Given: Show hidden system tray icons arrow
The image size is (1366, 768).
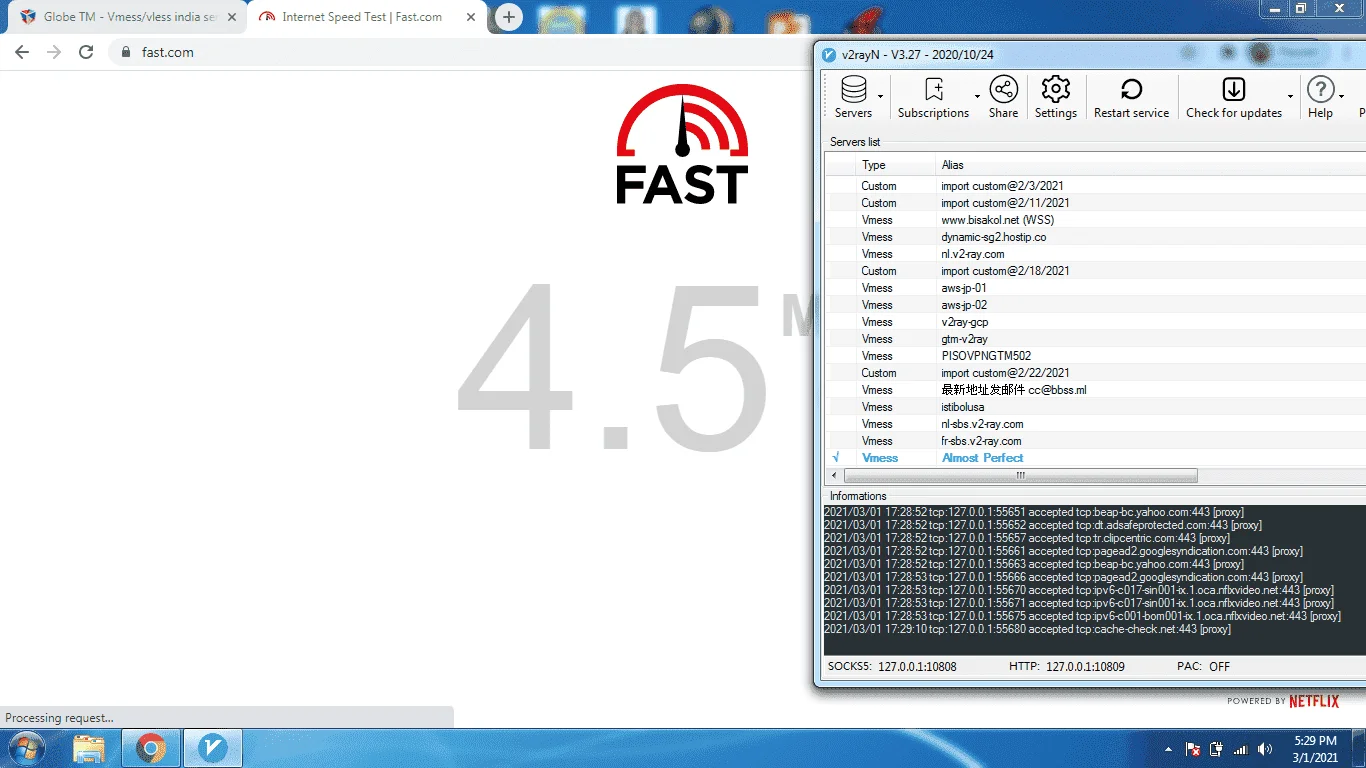Looking at the screenshot, I should pos(1169,749).
